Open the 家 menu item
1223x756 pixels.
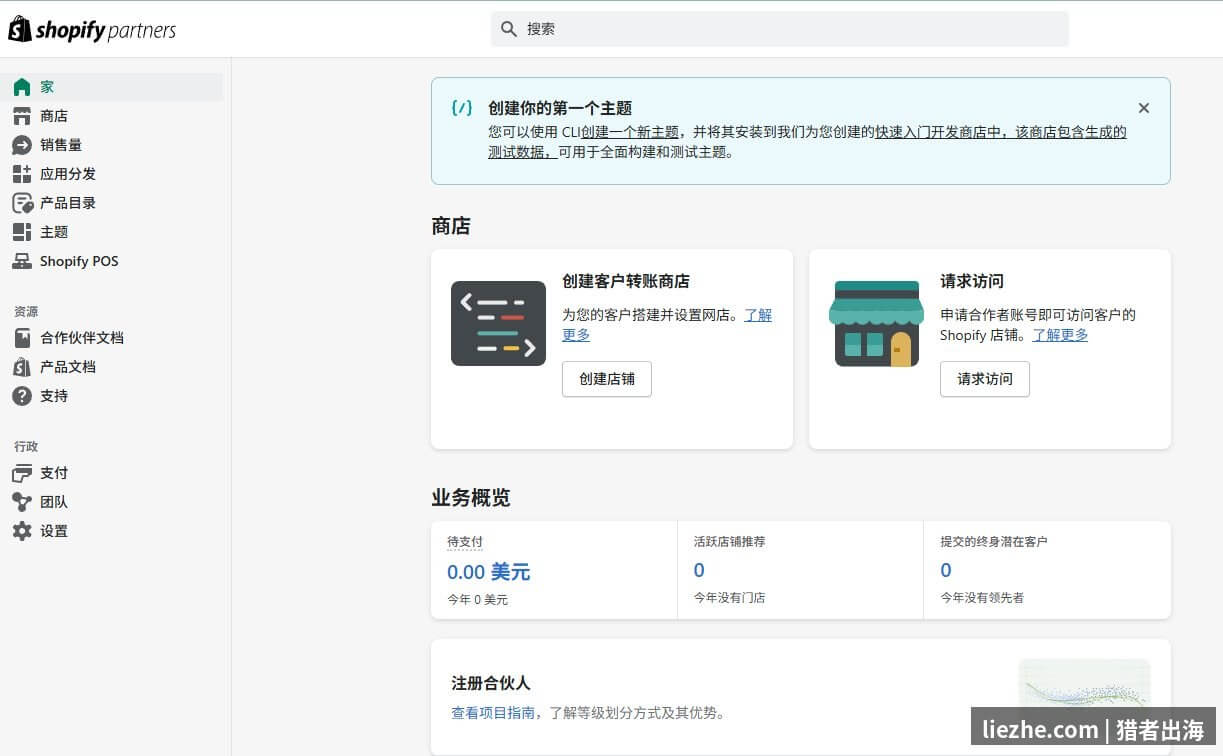[112, 87]
